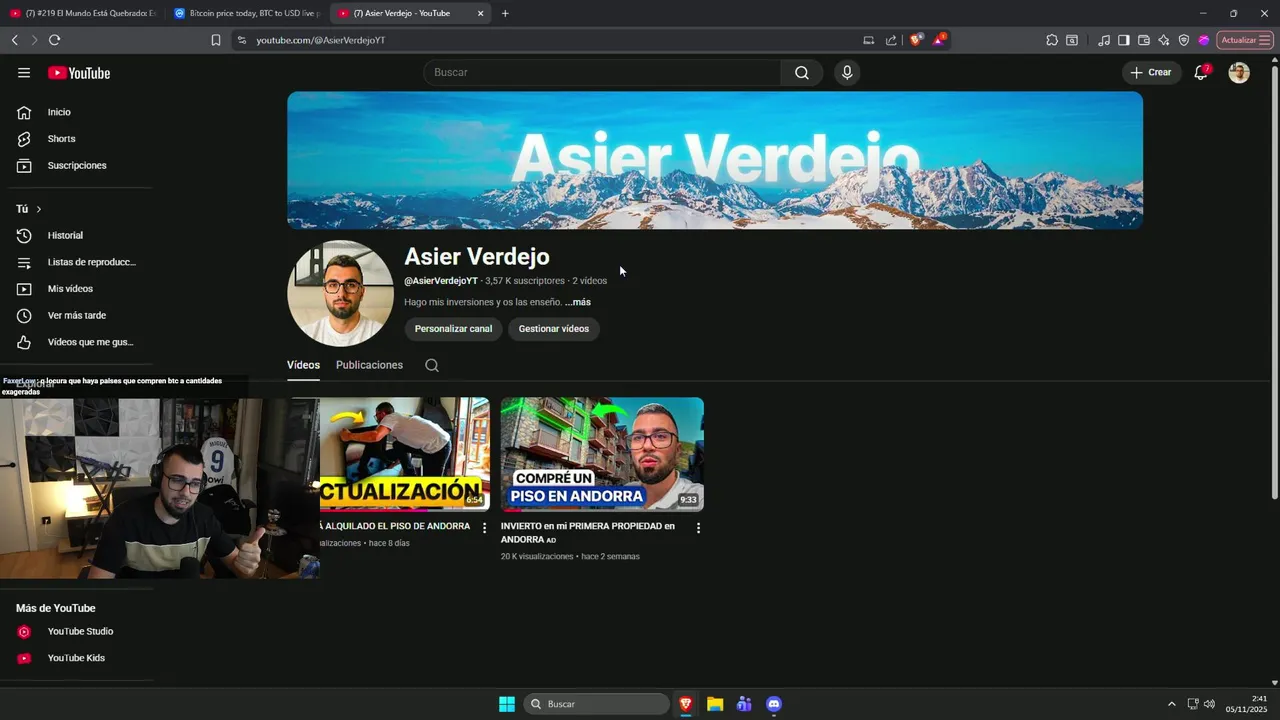Screen dimensions: 1280x720
Task: Open Suscripciones in the sidebar
Action: (76, 165)
